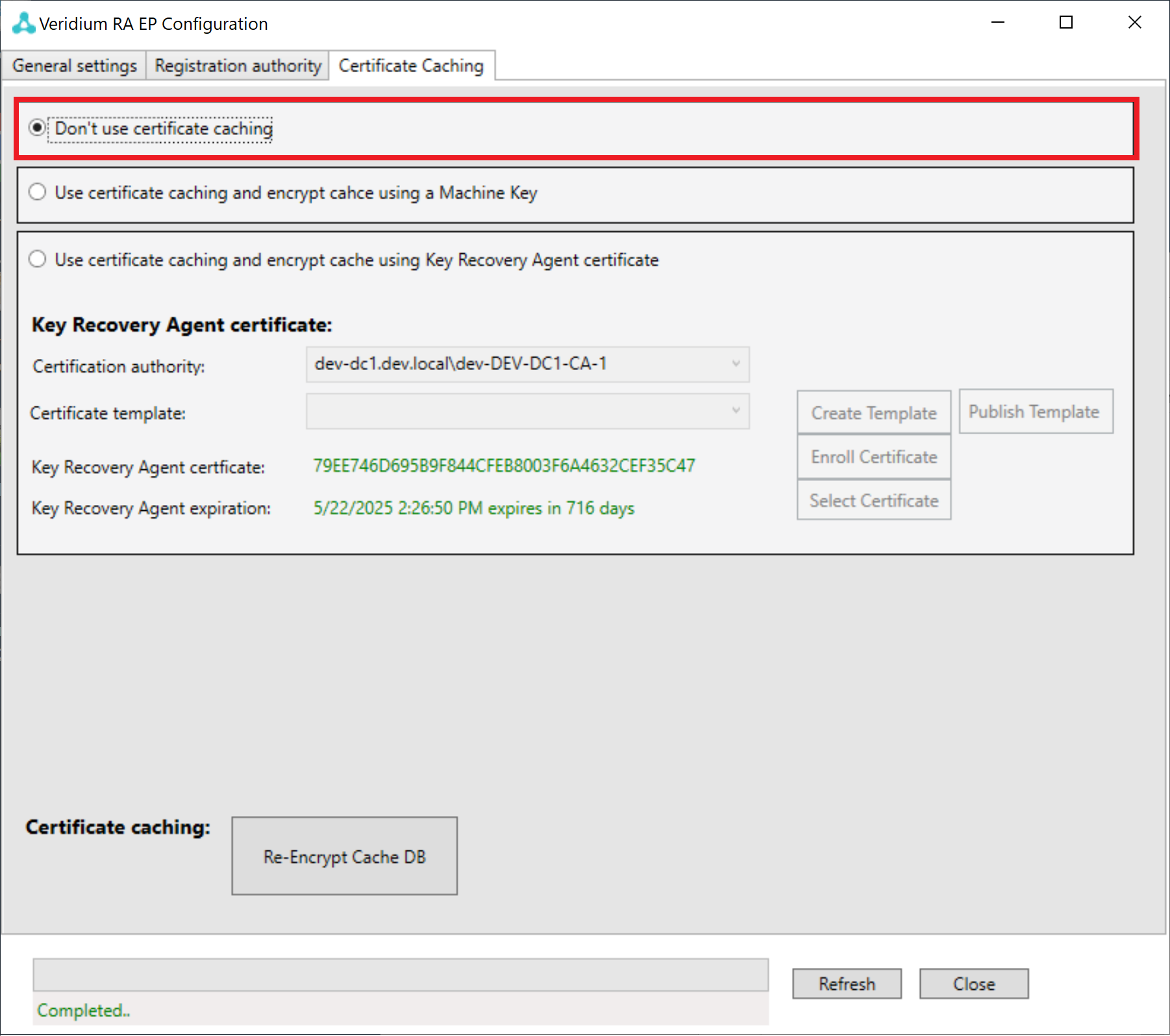This screenshot has height=1036, width=1170.
Task: Expand the Certificate template dropdown
Action: 527,411
